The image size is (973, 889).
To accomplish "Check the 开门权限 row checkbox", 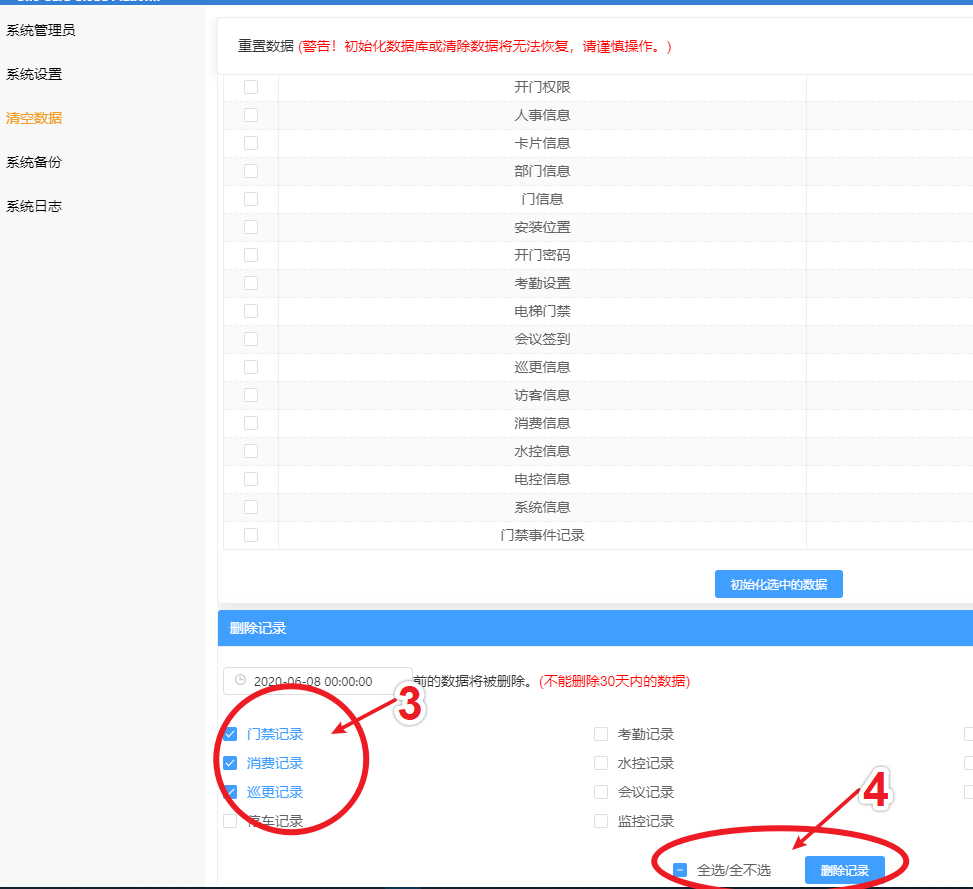I will (251, 87).
